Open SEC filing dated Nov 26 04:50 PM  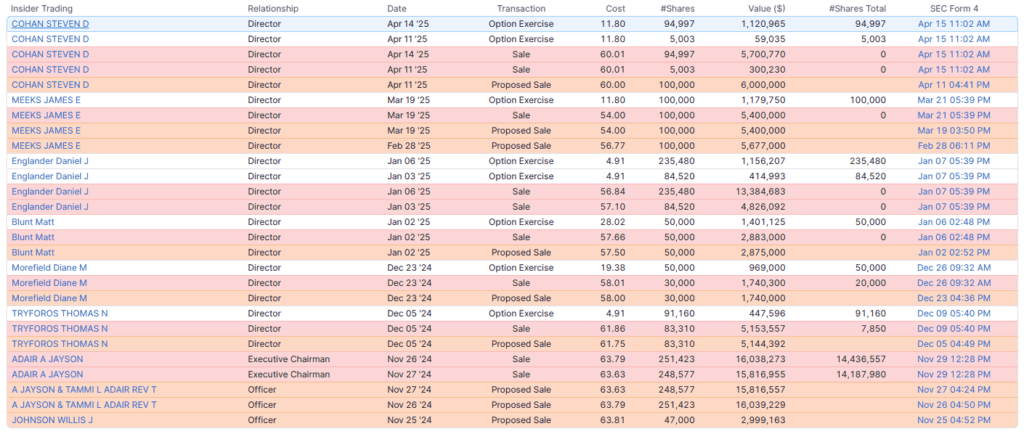pyautogui.click(x=953, y=404)
